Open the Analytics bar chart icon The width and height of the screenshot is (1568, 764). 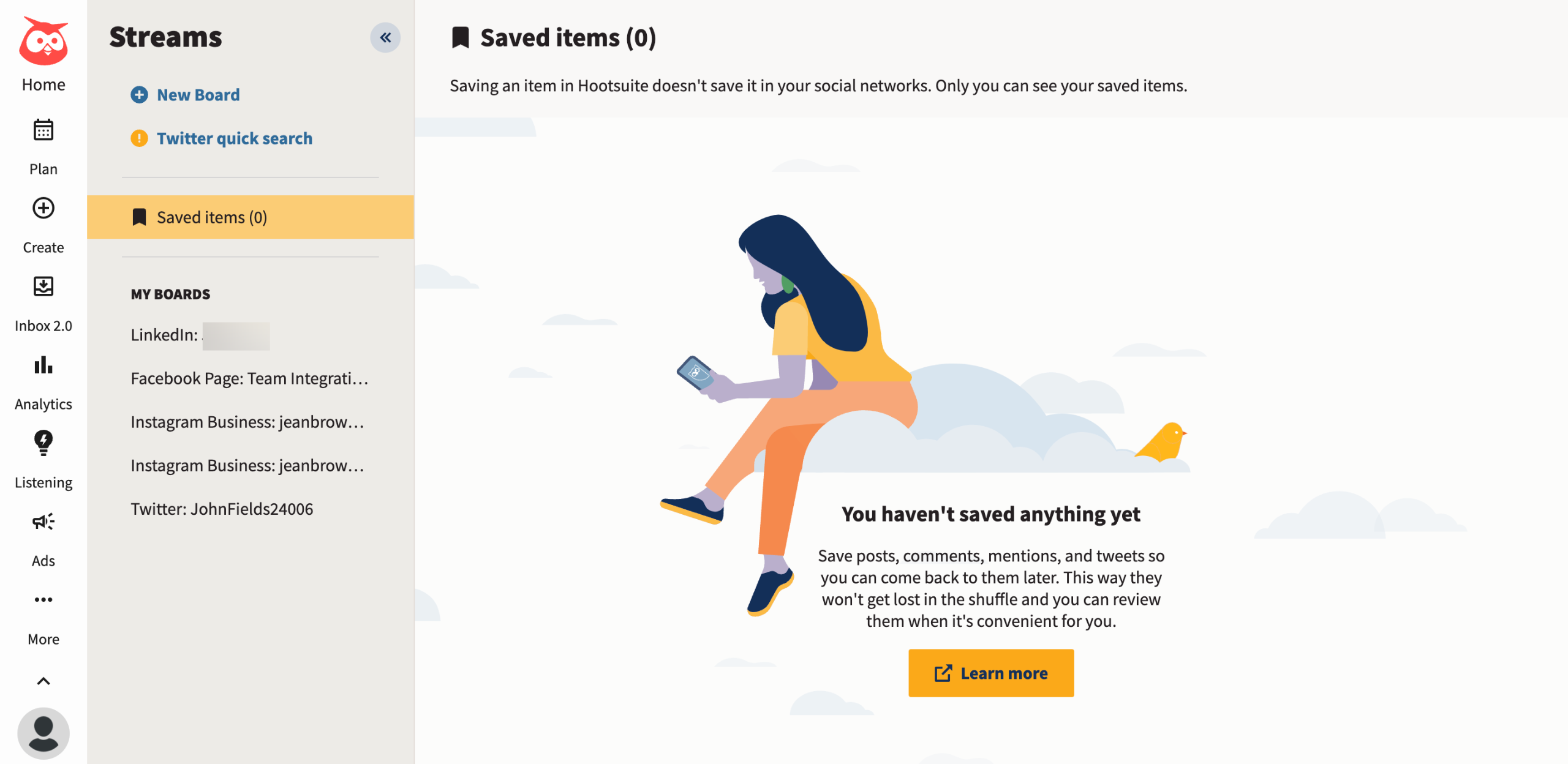[43, 365]
